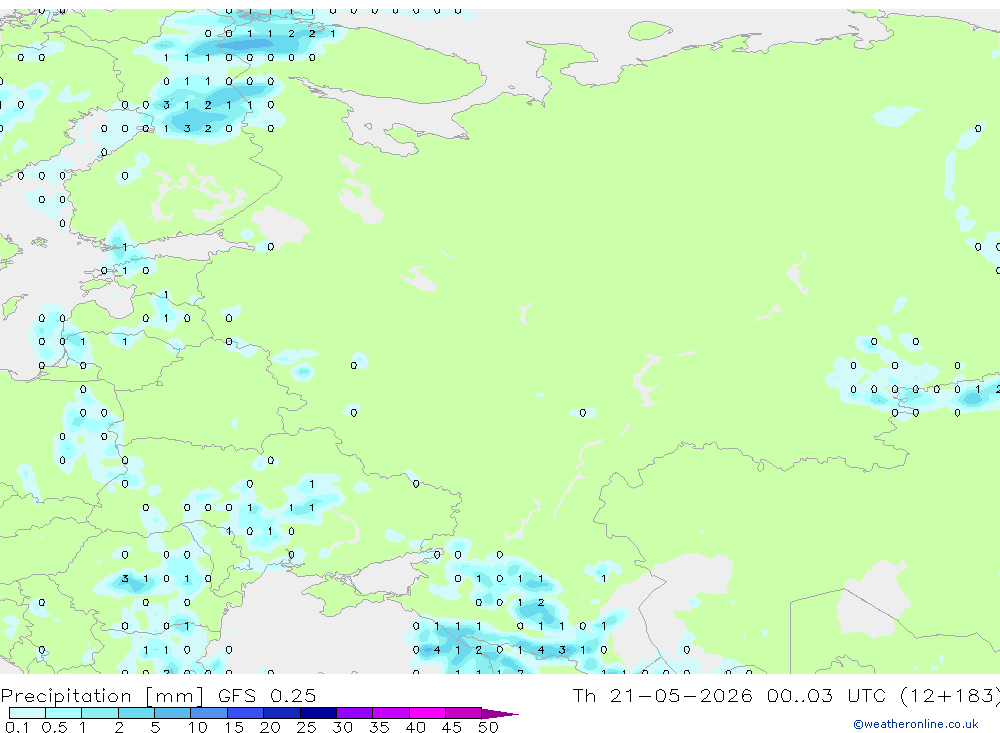1000x733 pixels.
Task: Click the above-50 arrow tip of legend
Action: coord(500,713)
